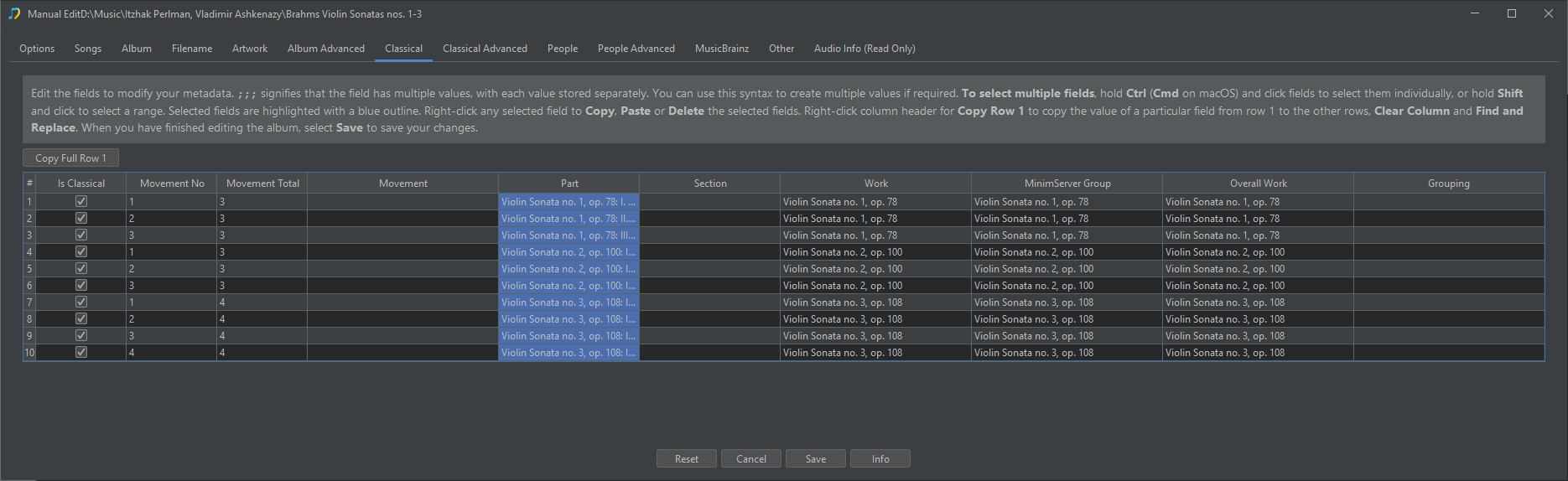The height and width of the screenshot is (481, 1568).
Task: Select Part cell in row 10
Action: tap(569, 352)
